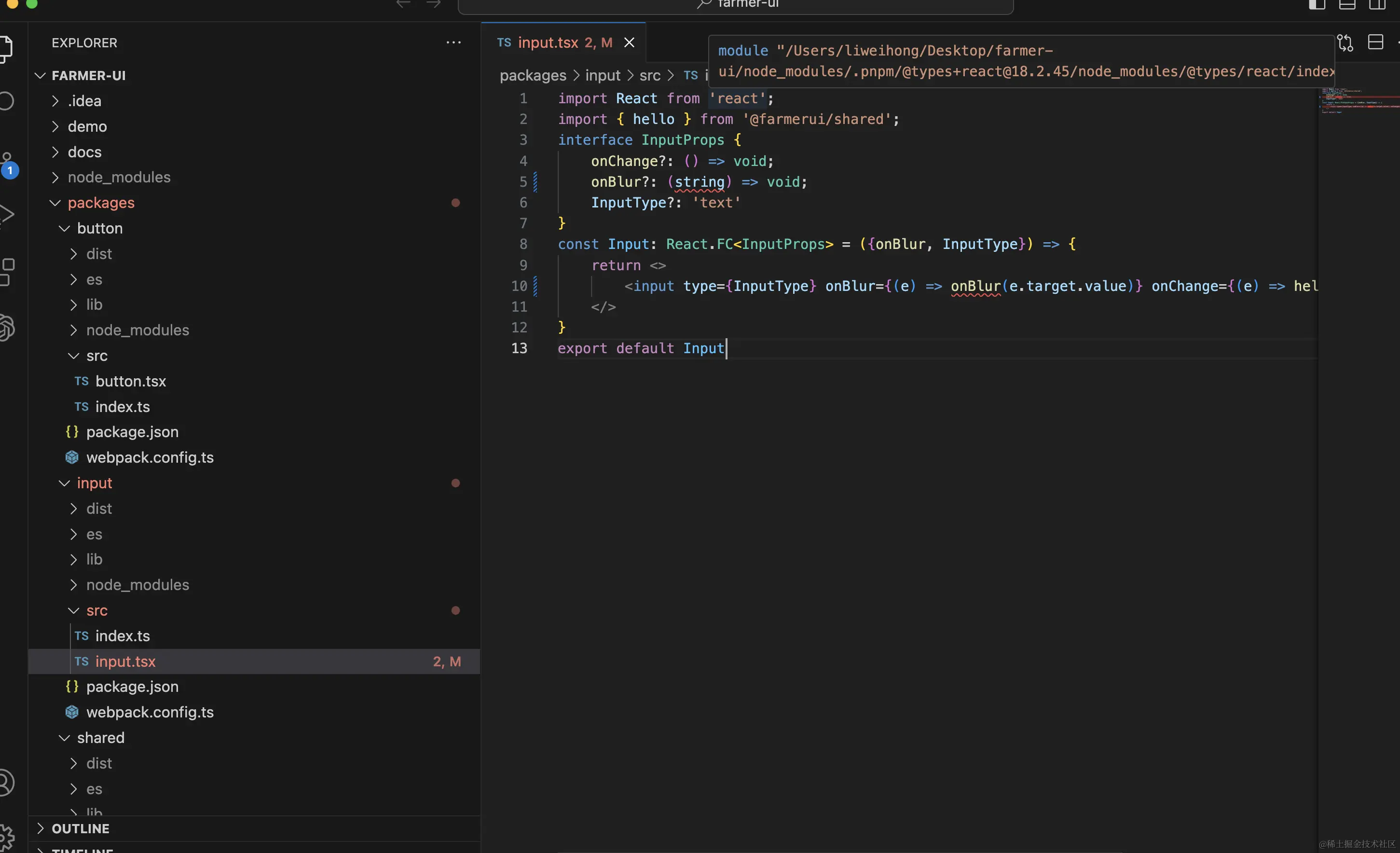Open the Manage gear icon
The image size is (1400, 853).
click(x=7, y=838)
